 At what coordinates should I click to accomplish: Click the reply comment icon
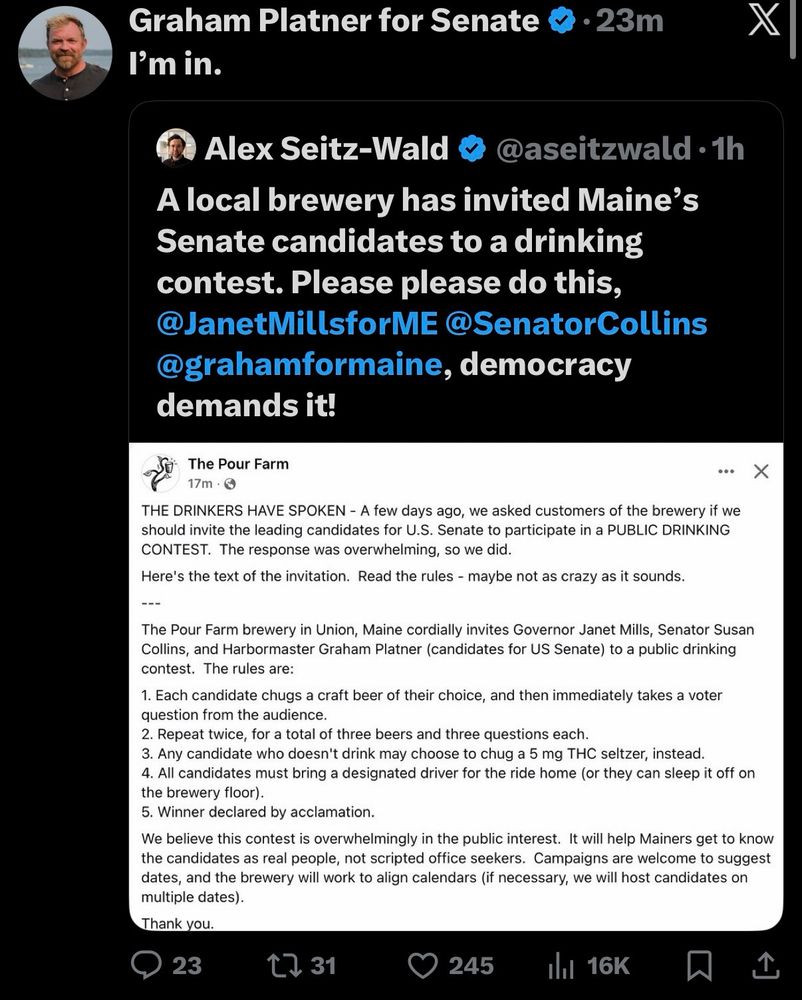point(149,965)
